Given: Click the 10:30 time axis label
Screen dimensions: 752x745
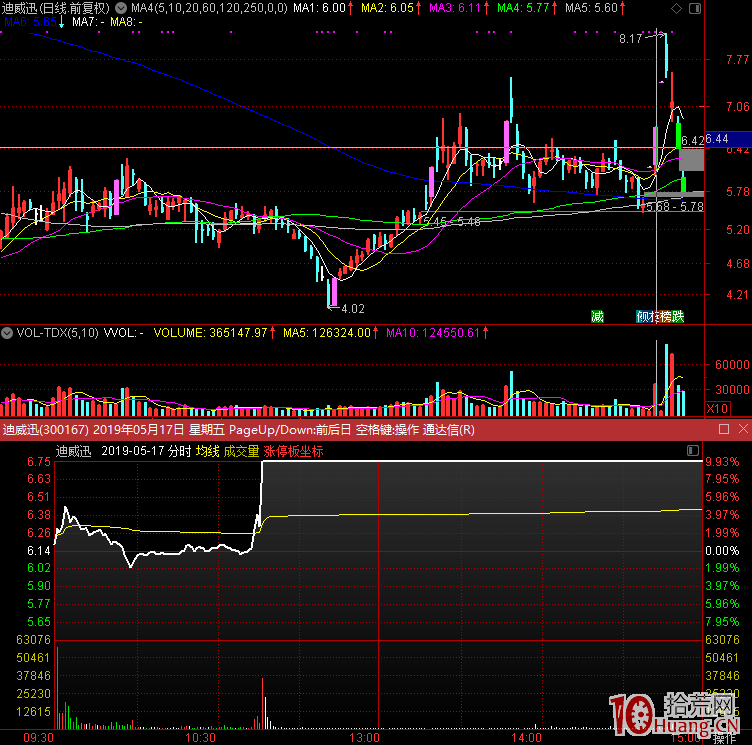Looking at the screenshot, I should coord(200,737).
